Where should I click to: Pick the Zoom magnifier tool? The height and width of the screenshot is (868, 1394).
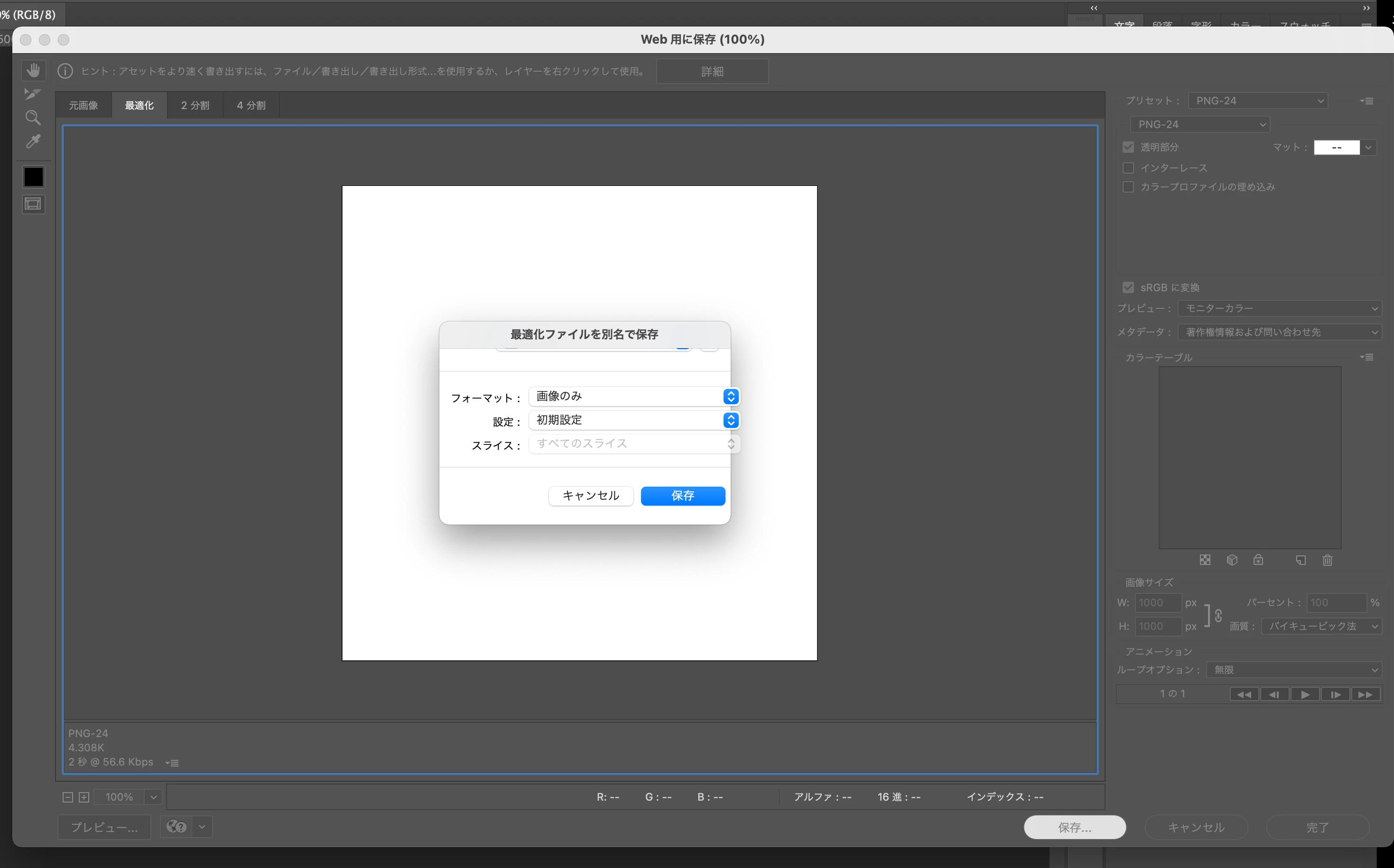[33, 118]
